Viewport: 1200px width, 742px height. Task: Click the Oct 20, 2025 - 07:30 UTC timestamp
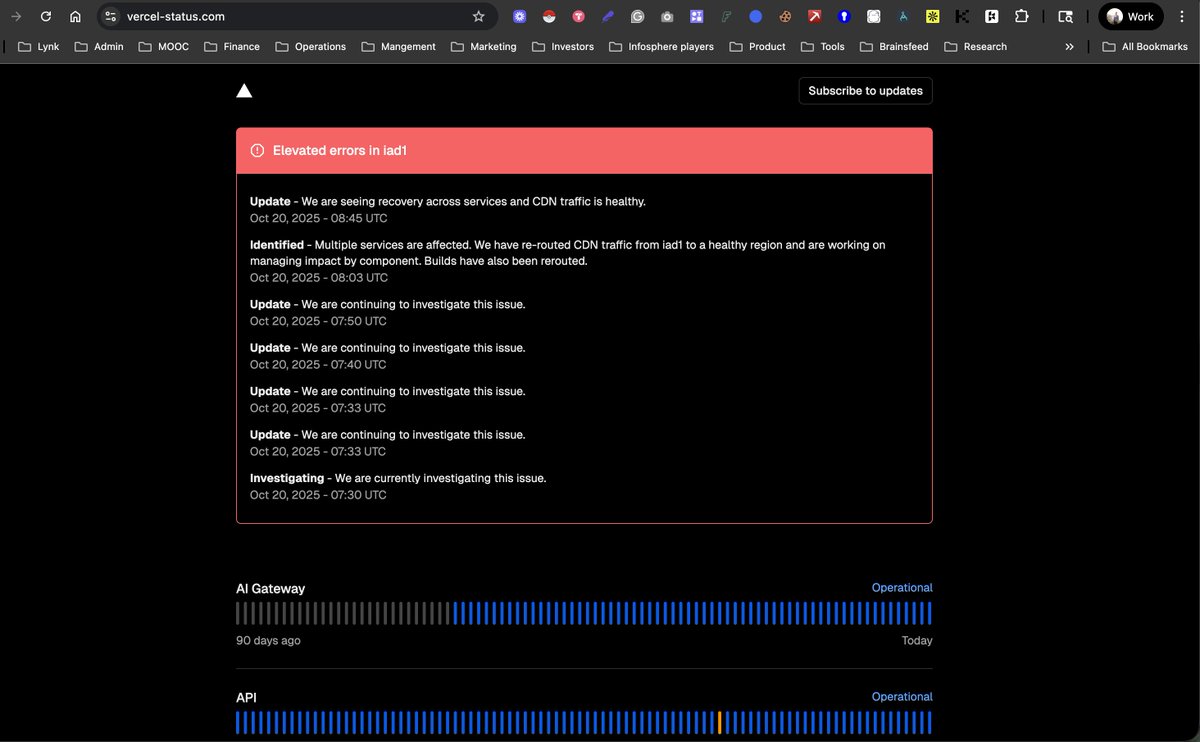coord(319,495)
